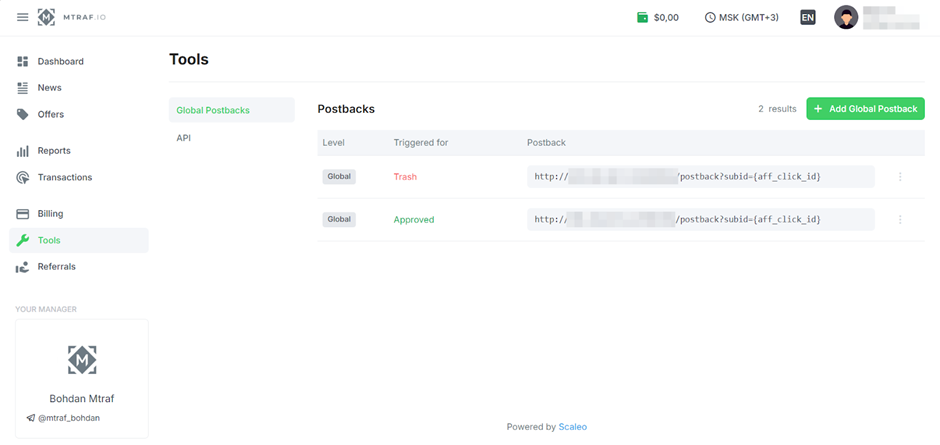The height and width of the screenshot is (445, 940).
Task: Click the Offers tag icon
Action: coord(23,115)
